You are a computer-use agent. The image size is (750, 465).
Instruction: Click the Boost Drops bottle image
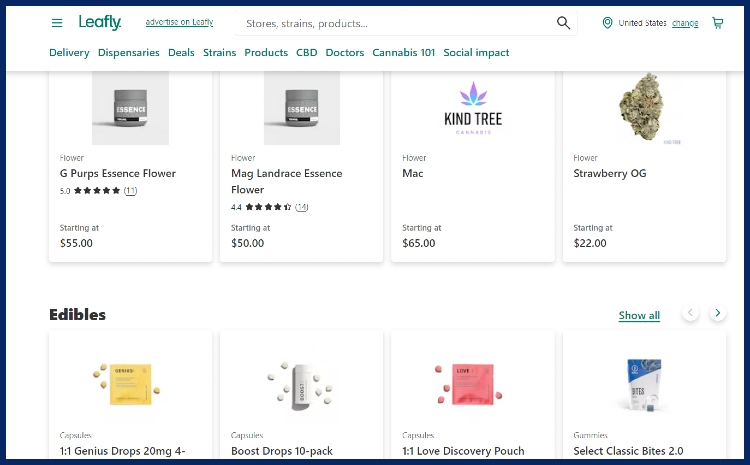coord(300,386)
